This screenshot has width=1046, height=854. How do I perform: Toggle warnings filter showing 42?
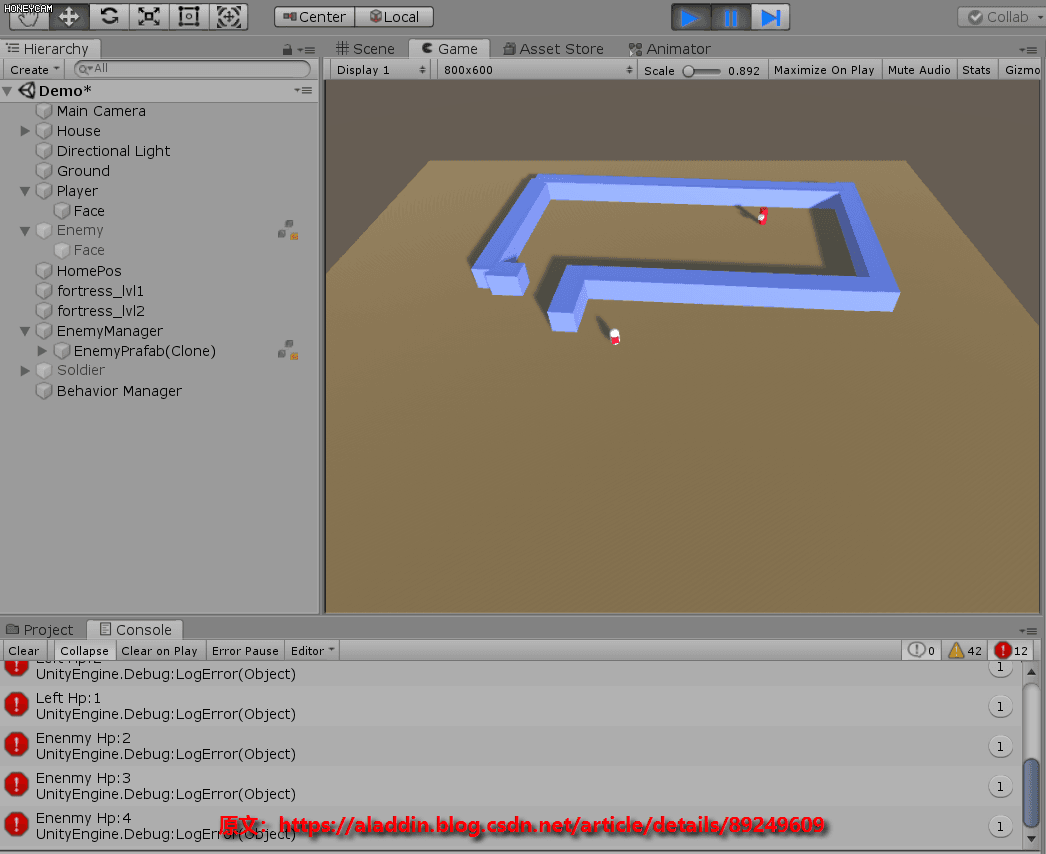[965, 651]
